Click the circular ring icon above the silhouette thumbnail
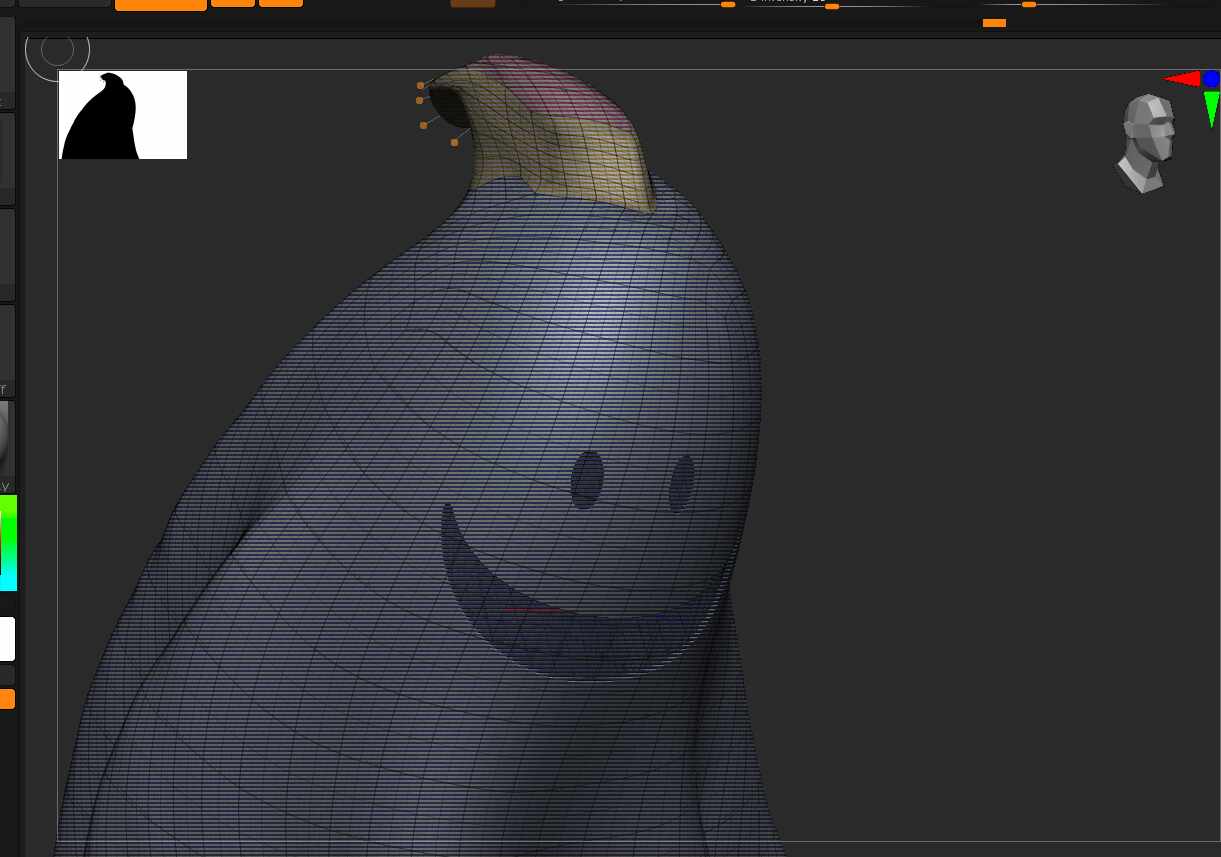This screenshot has width=1221, height=857. pyautogui.click(x=57, y=50)
